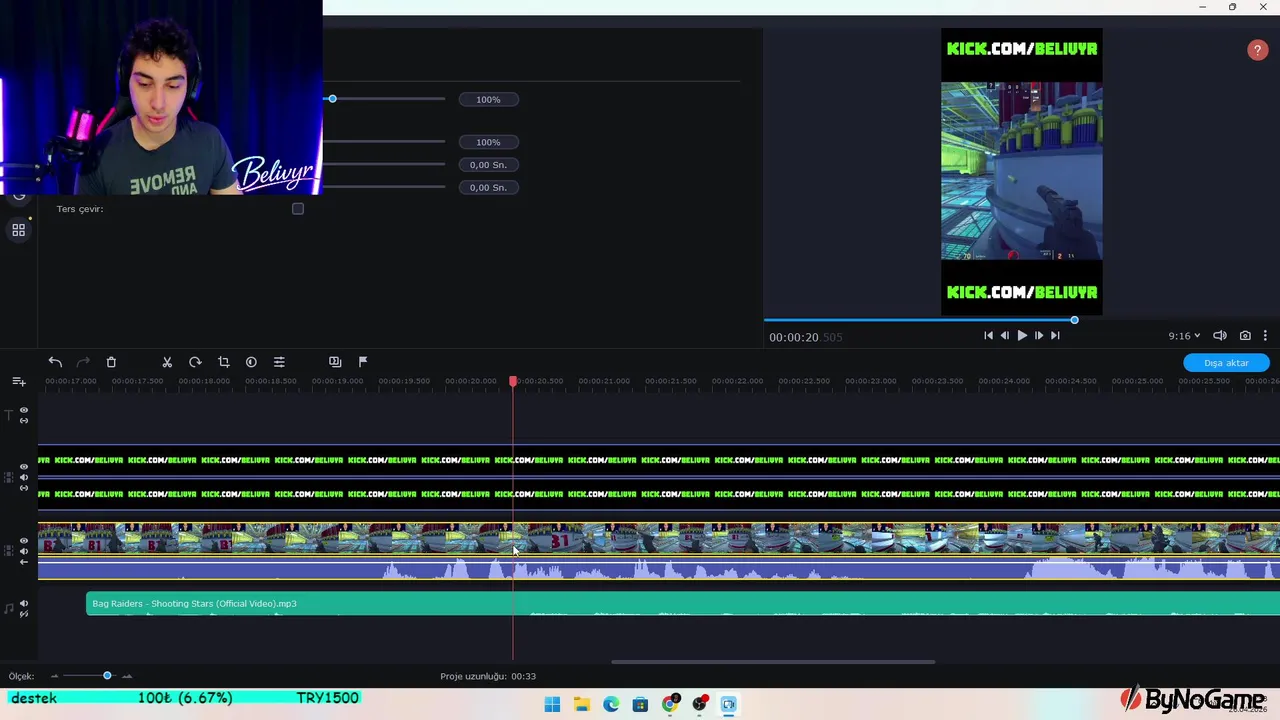Screen dimensions: 1280x720
Task: Select the Bag Raiders Shooting Stars audio clip
Action: tap(683, 603)
